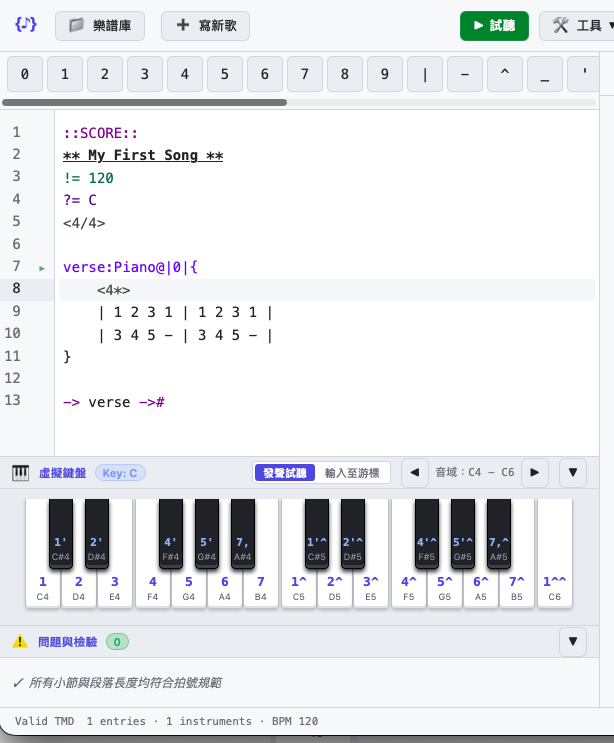Play the D4 white key
Viewport: 614px width, 743px height.
click(x=79, y=588)
